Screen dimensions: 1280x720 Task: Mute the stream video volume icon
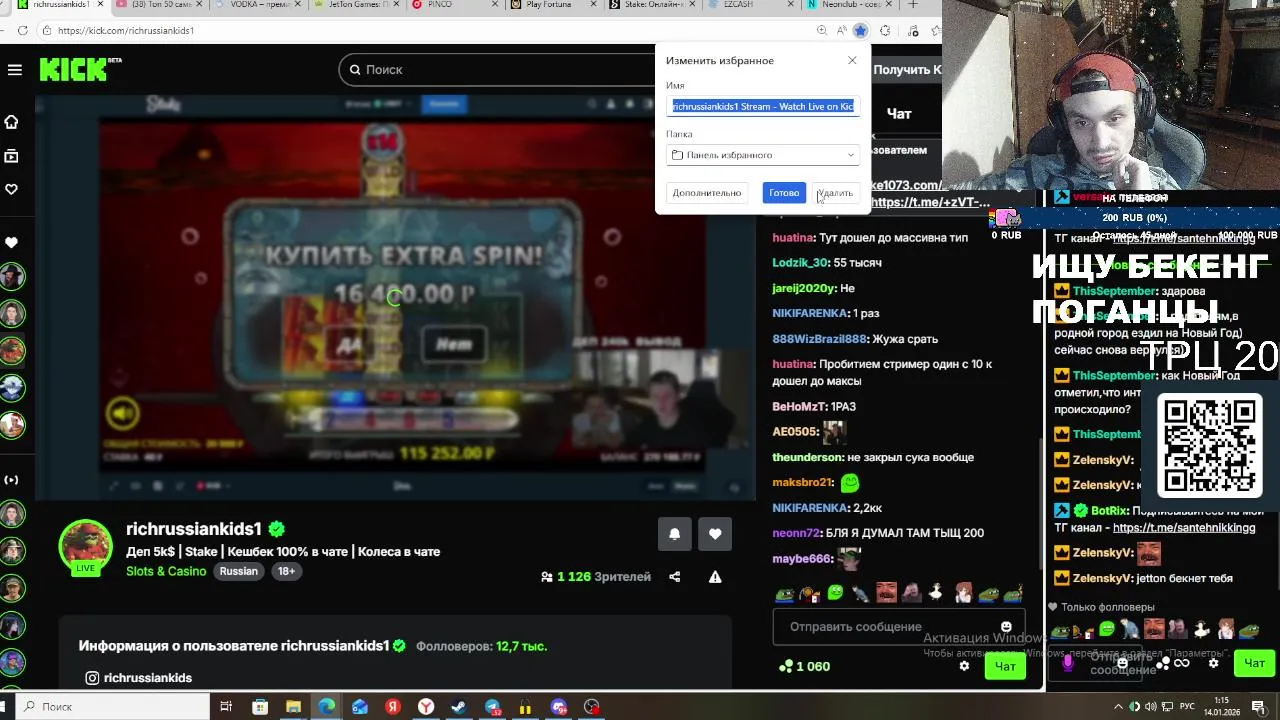(123, 412)
